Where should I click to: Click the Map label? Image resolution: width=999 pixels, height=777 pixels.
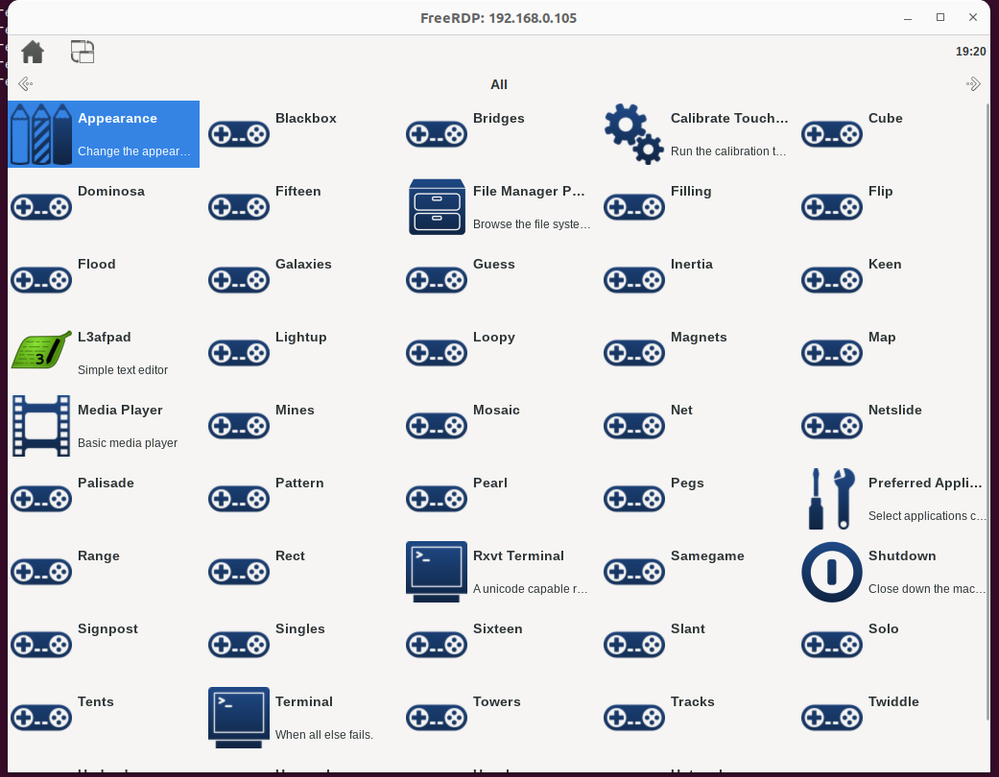882,337
